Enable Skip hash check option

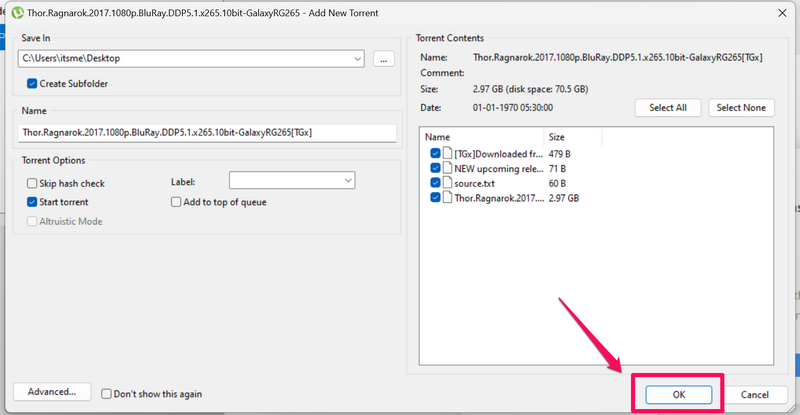click(32, 183)
